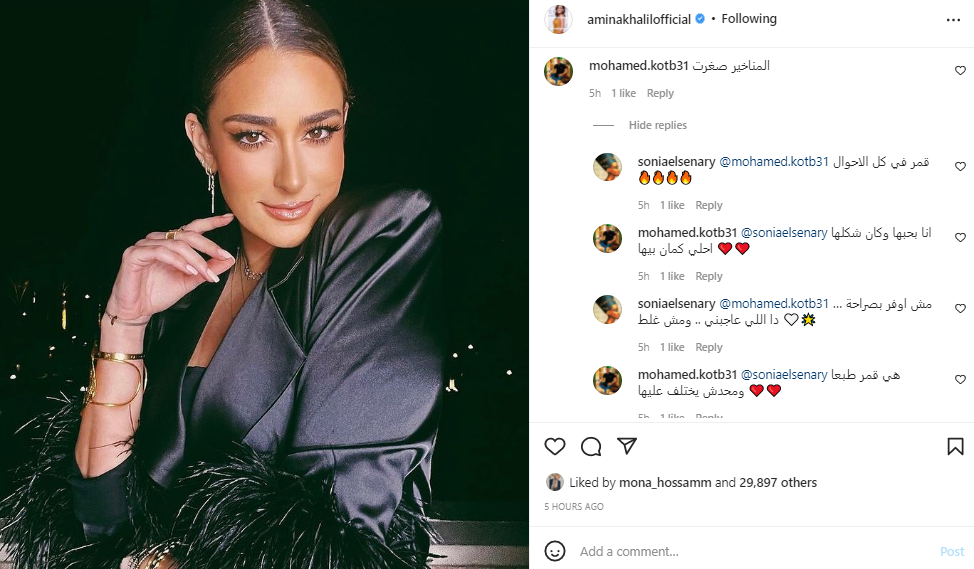This screenshot has height=569, width=974.
Task: Toggle Following status next to username
Action: (x=749, y=19)
